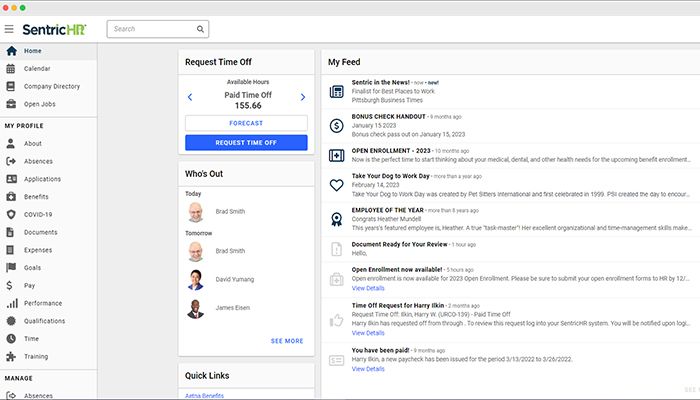Open the Benefits sidebar icon

tap(12, 196)
